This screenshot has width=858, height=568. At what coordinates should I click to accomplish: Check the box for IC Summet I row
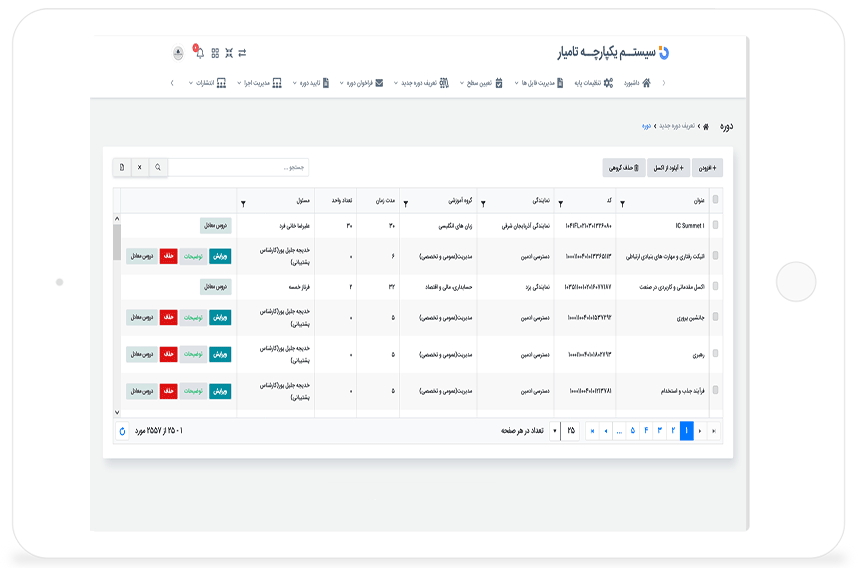click(715, 226)
